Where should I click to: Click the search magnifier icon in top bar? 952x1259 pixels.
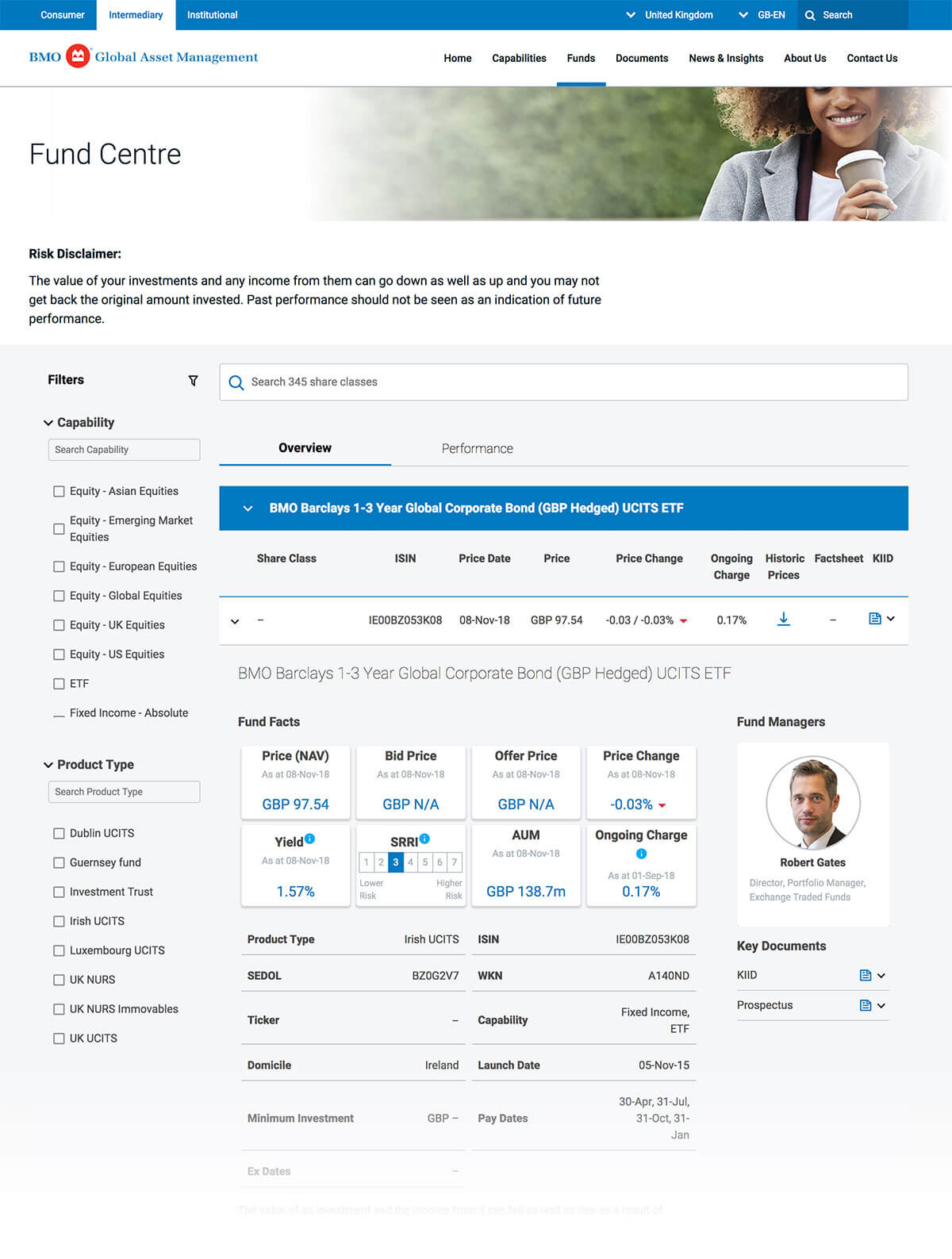[810, 15]
